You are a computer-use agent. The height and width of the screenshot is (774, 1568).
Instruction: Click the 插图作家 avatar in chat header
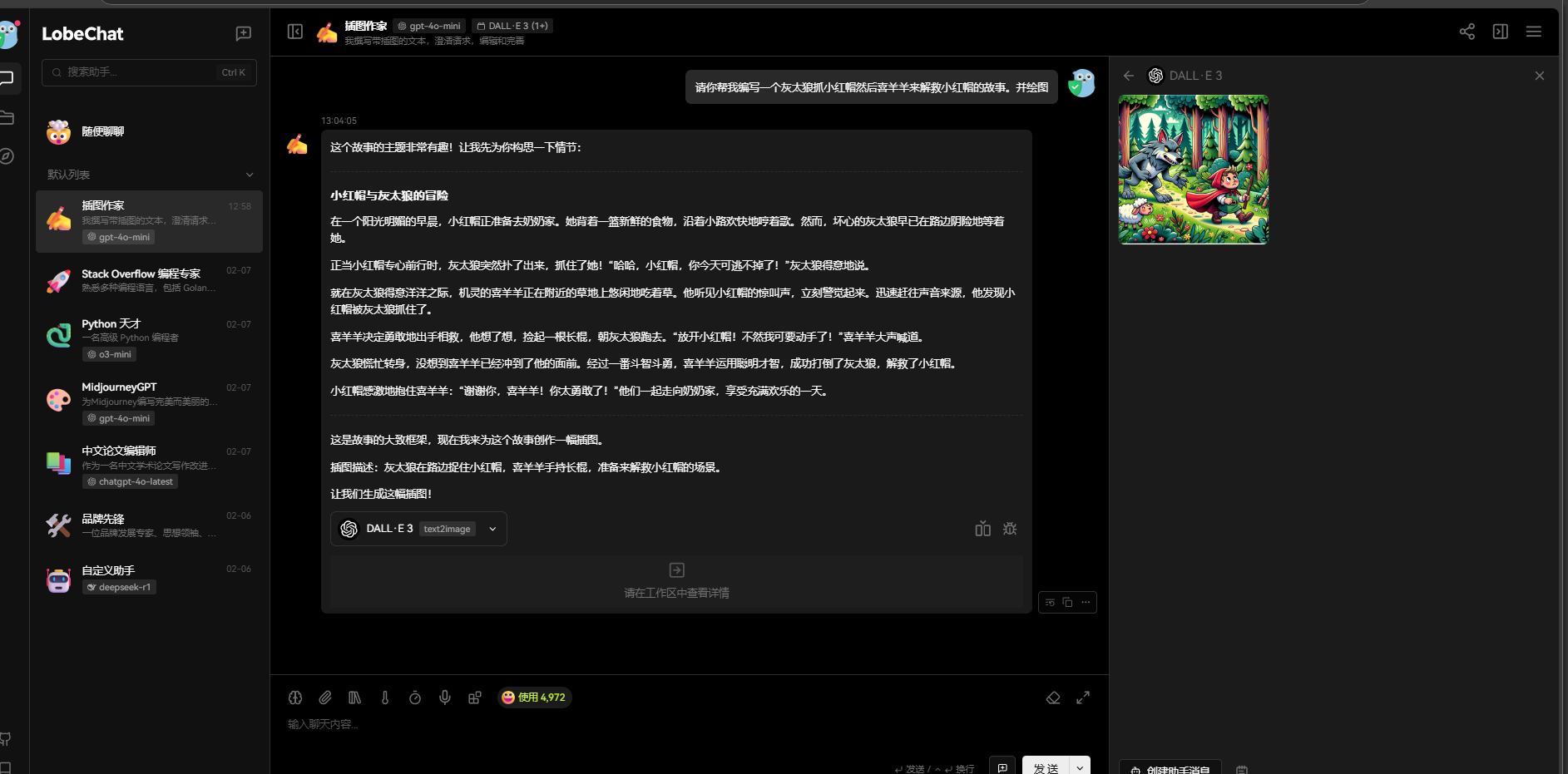(x=327, y=32)
